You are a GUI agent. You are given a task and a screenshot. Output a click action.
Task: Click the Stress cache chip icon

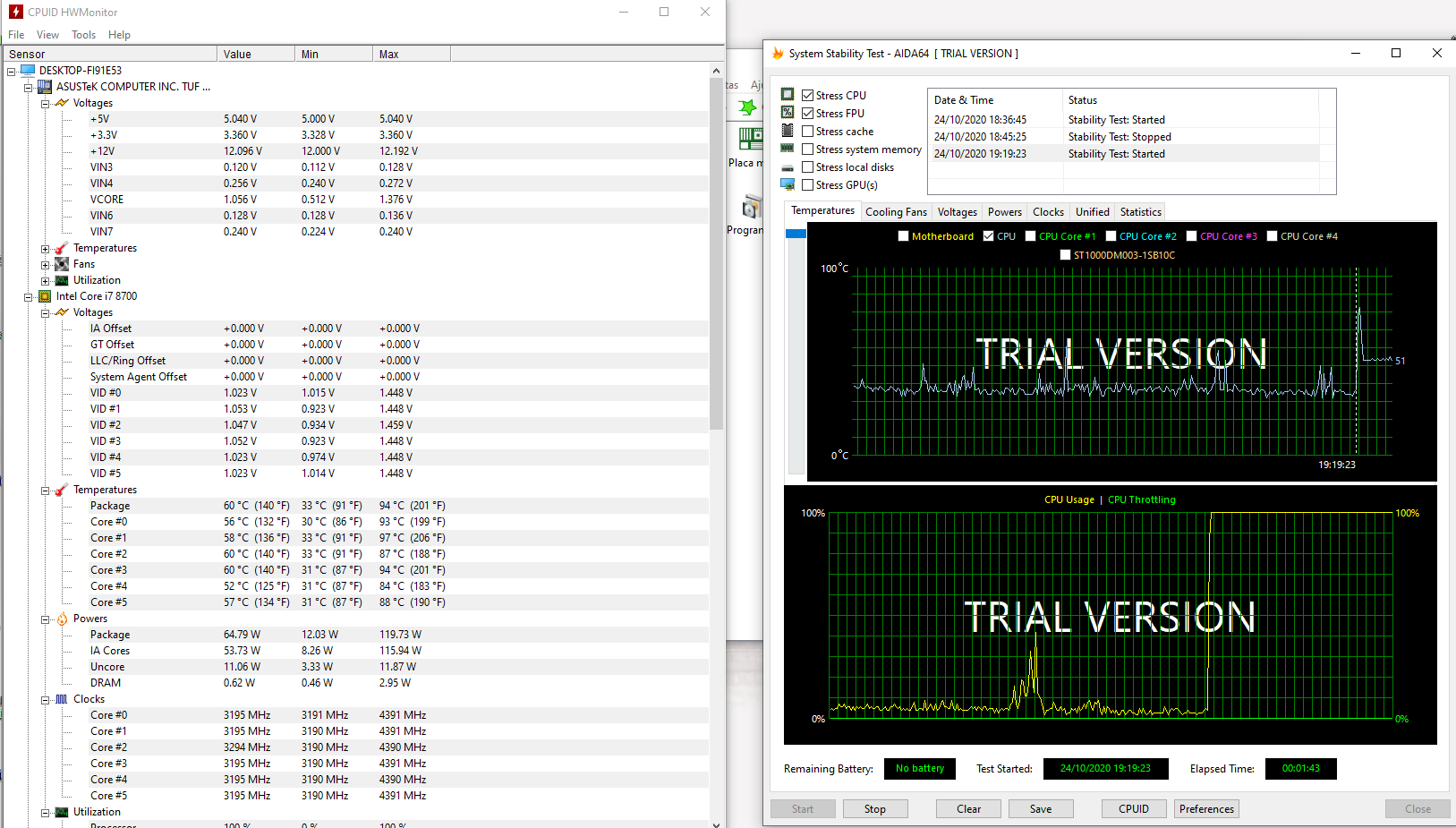[788, 130]
